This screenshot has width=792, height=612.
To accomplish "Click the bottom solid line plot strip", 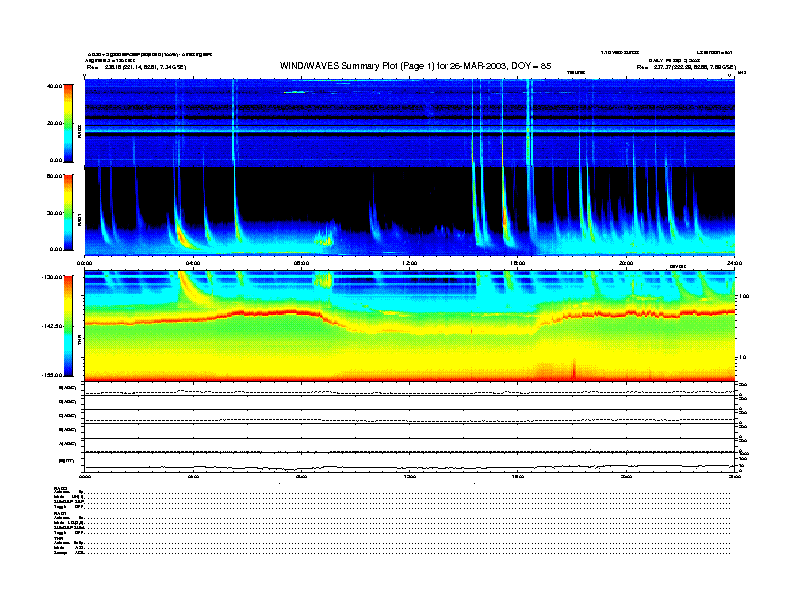I will (x=410, y=463).
